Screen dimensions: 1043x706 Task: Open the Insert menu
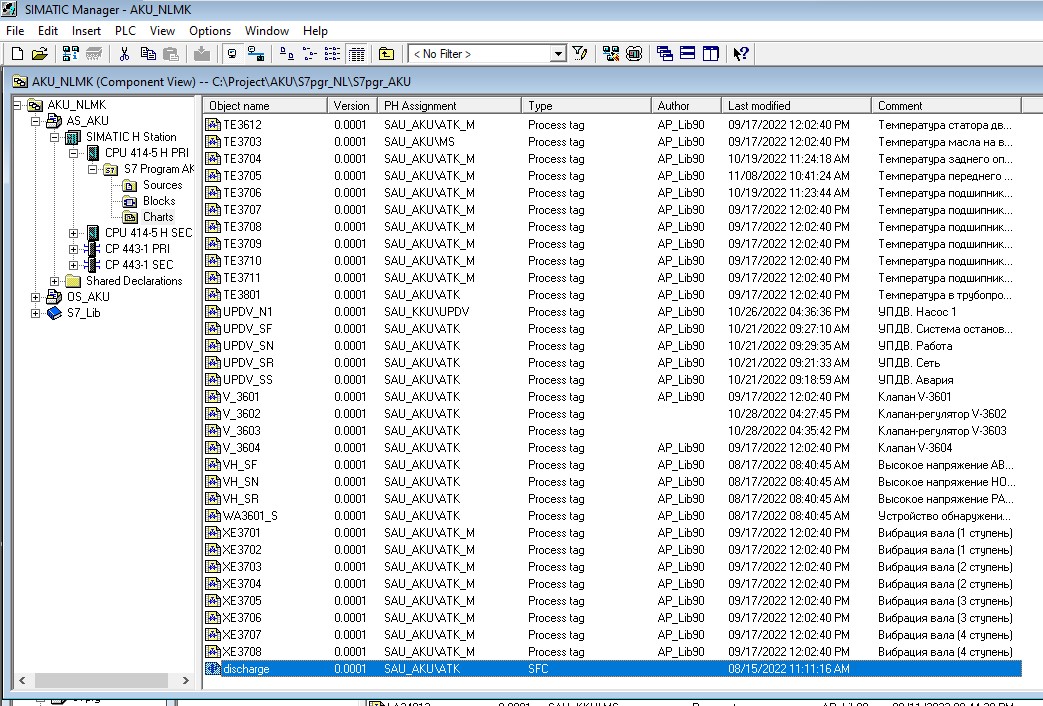coord(86,31)
